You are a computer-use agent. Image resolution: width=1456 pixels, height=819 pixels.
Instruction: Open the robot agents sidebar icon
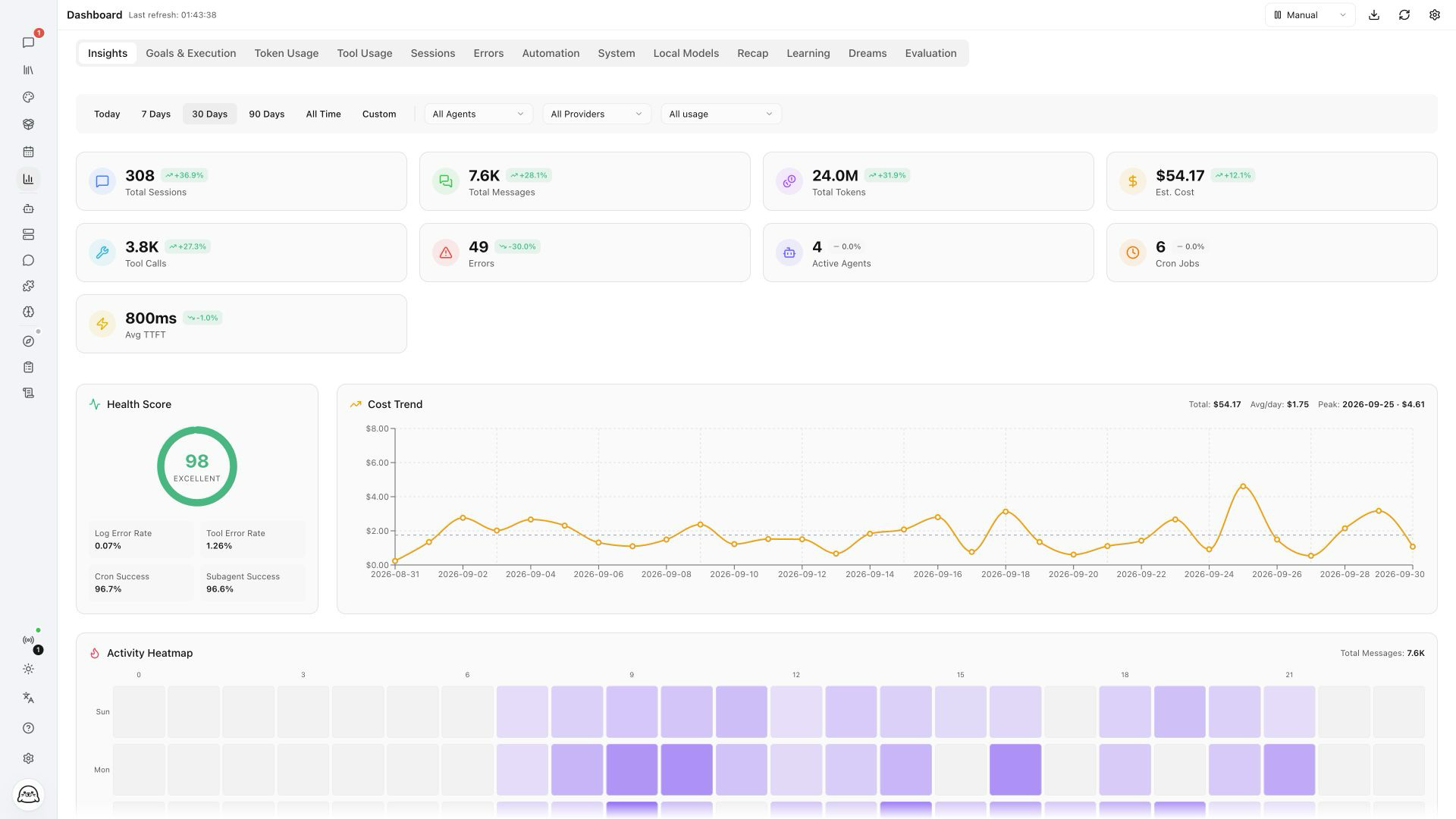click(29, 209)
